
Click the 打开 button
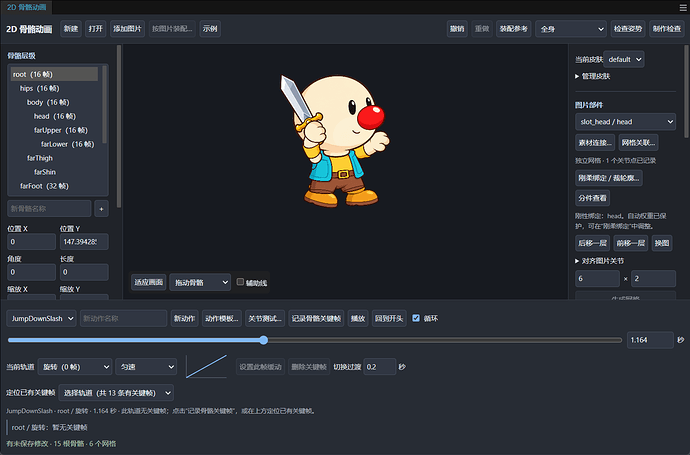pyautogui.click(x=95, y=29)
